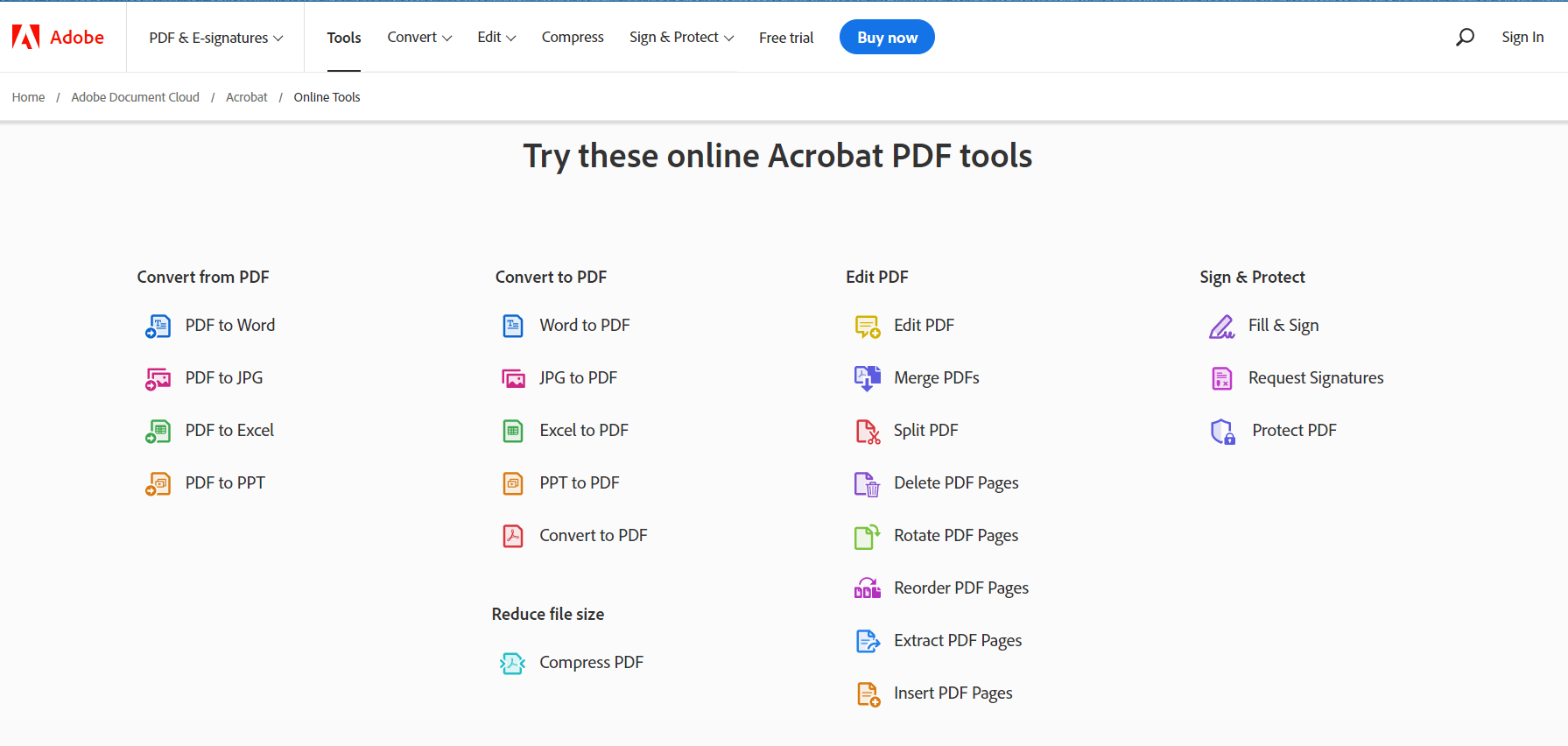1568x746 pixels.
Task: Click the Sign In link
Action: [x=1522, y=37]
